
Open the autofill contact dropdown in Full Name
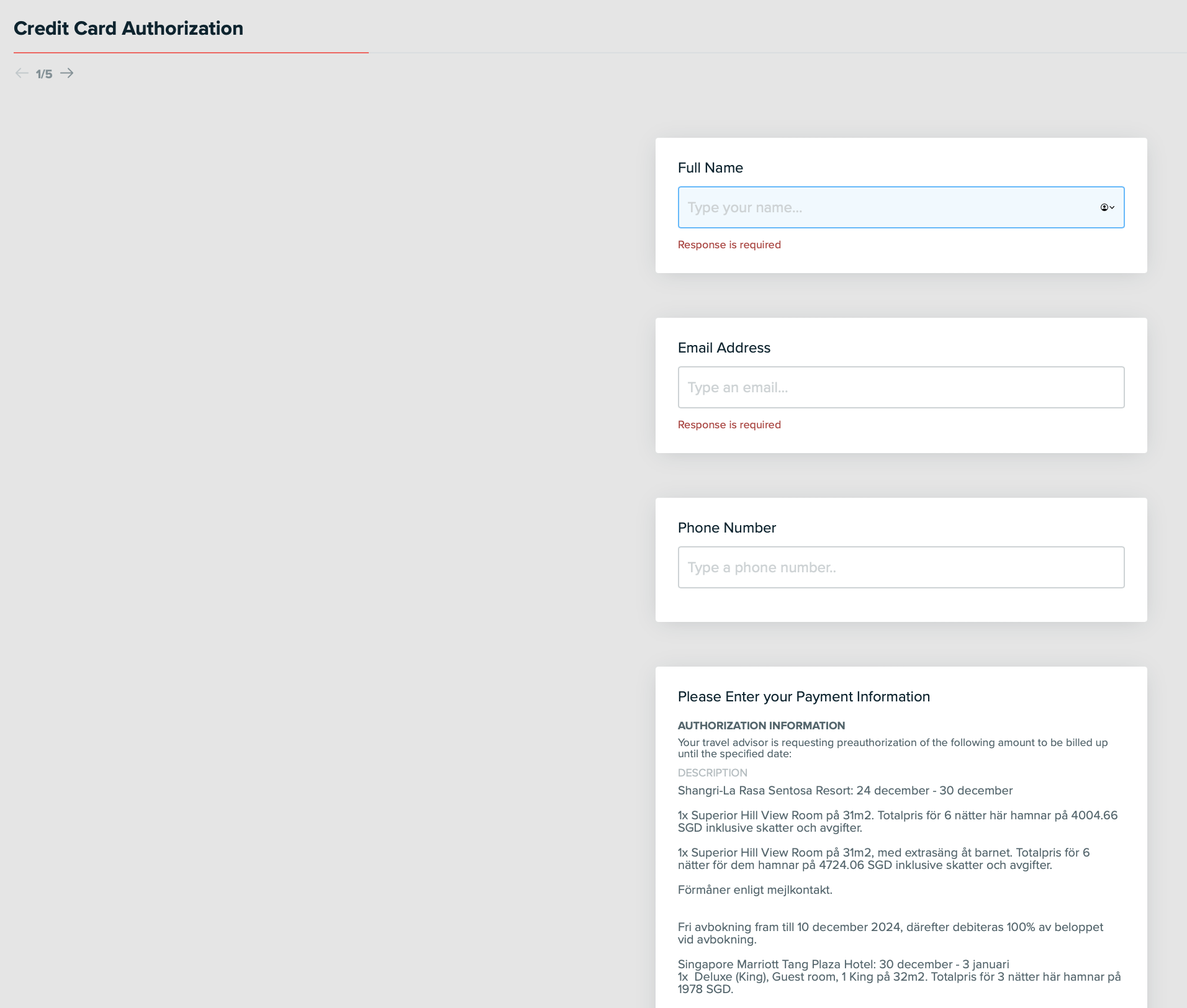coord(1107,207)
